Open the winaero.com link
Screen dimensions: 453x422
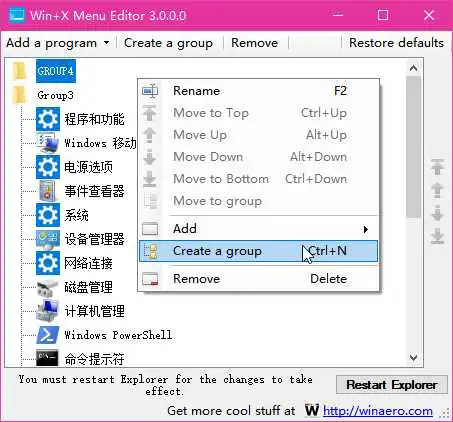[x=378, y=411]
